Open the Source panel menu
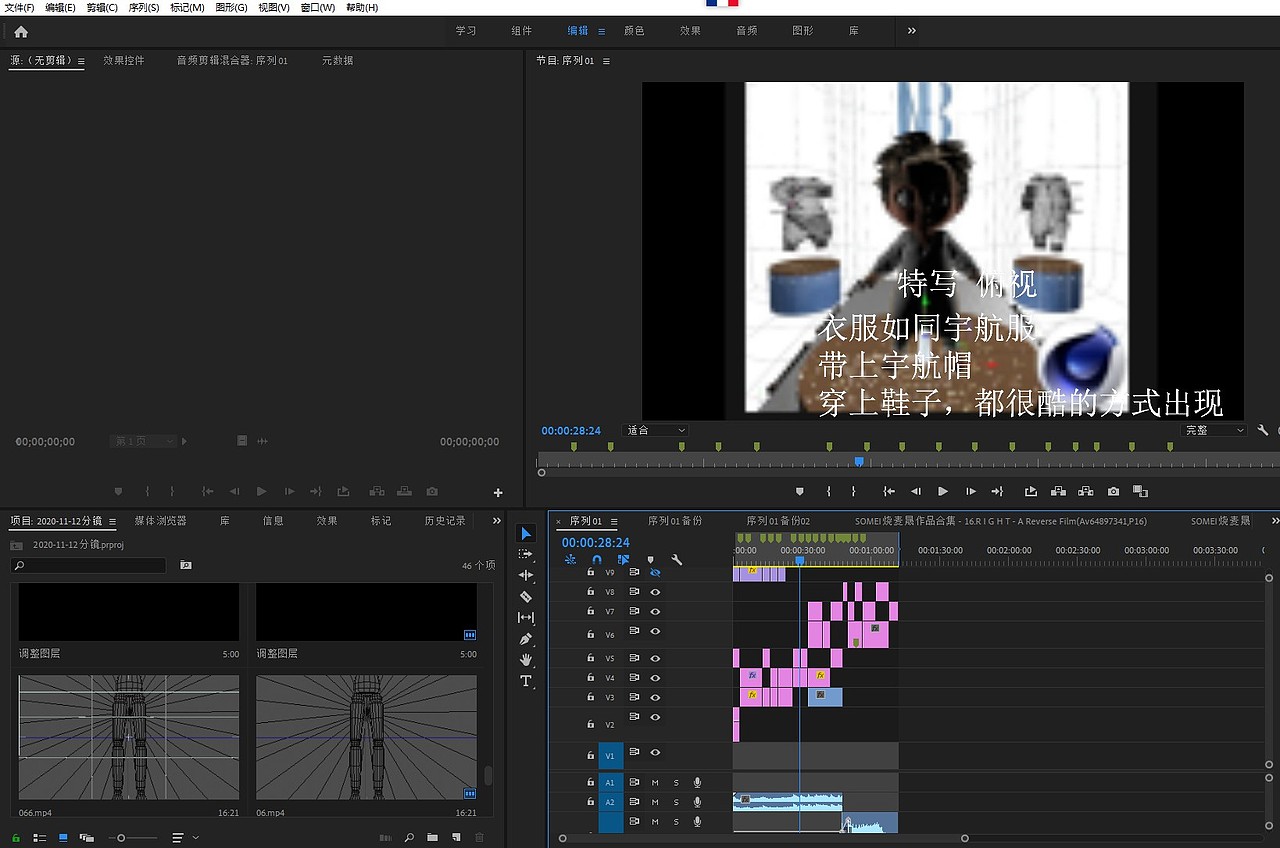 tap(81, 61)
